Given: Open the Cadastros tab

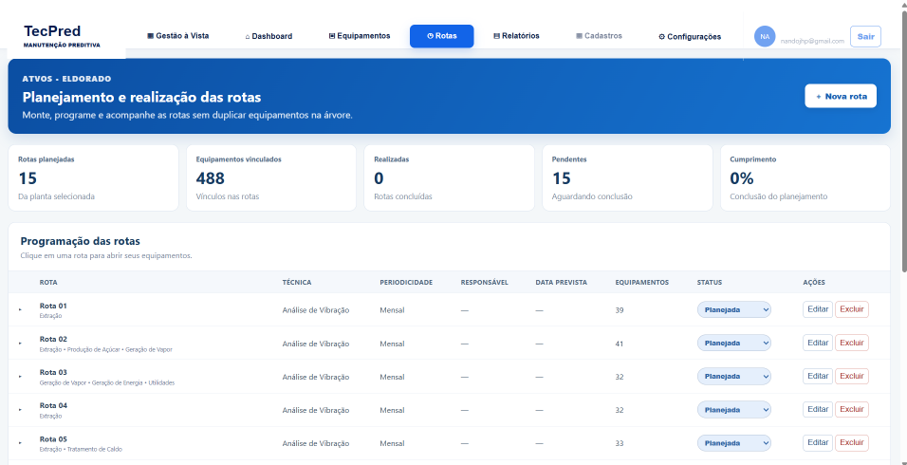Looking at the screenshot, I should tap(599, 36).
